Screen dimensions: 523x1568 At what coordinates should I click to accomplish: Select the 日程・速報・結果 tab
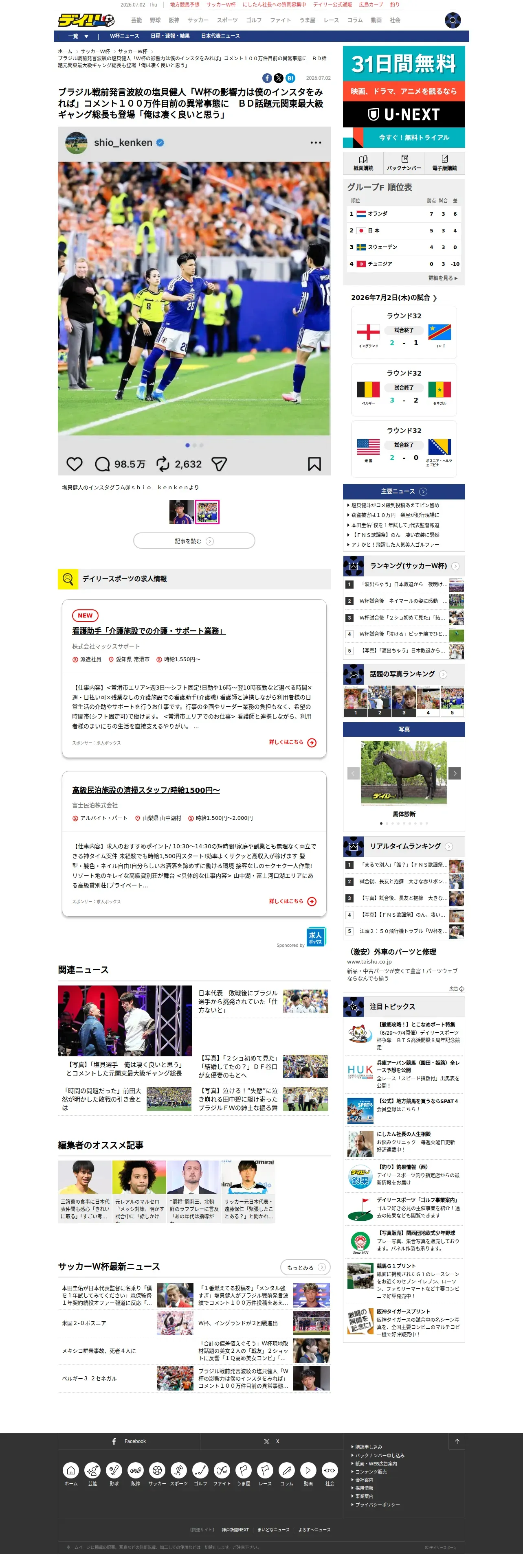pos(170,36)
